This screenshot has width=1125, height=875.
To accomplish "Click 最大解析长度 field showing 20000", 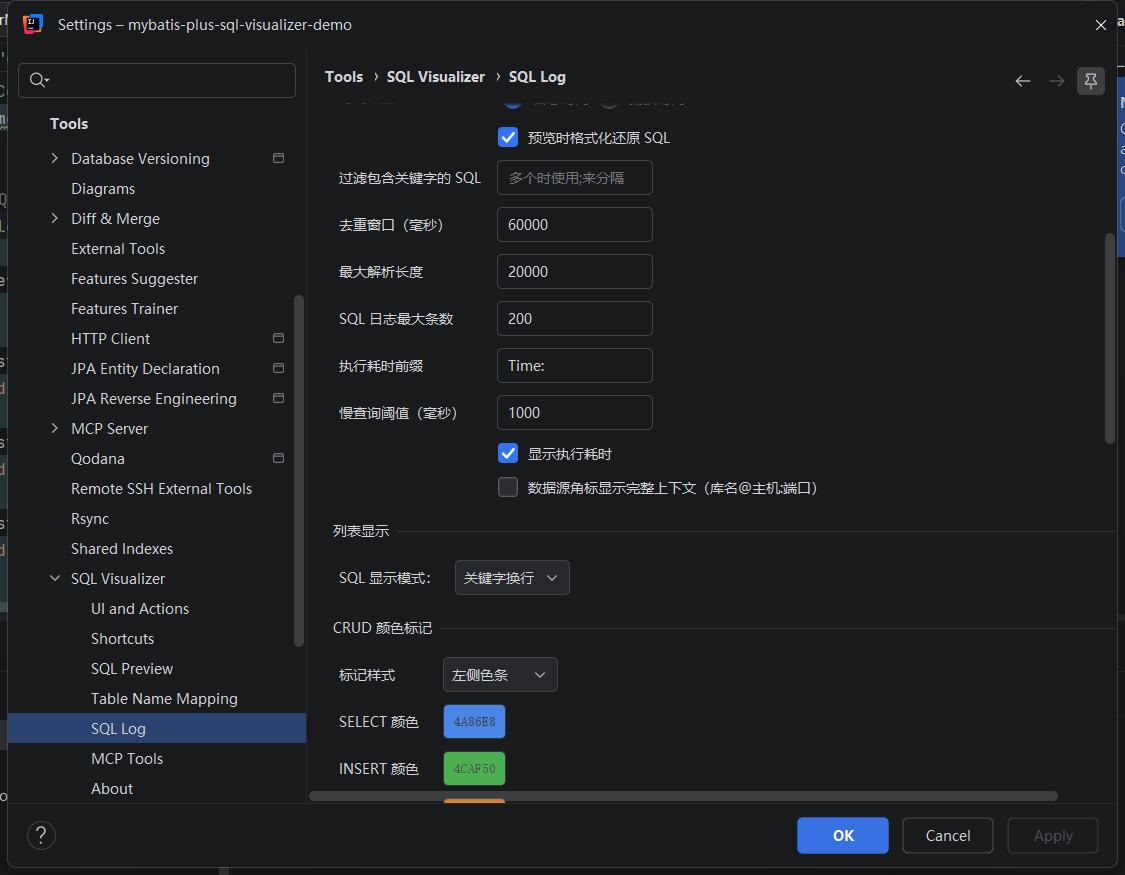I will (575, 271).
